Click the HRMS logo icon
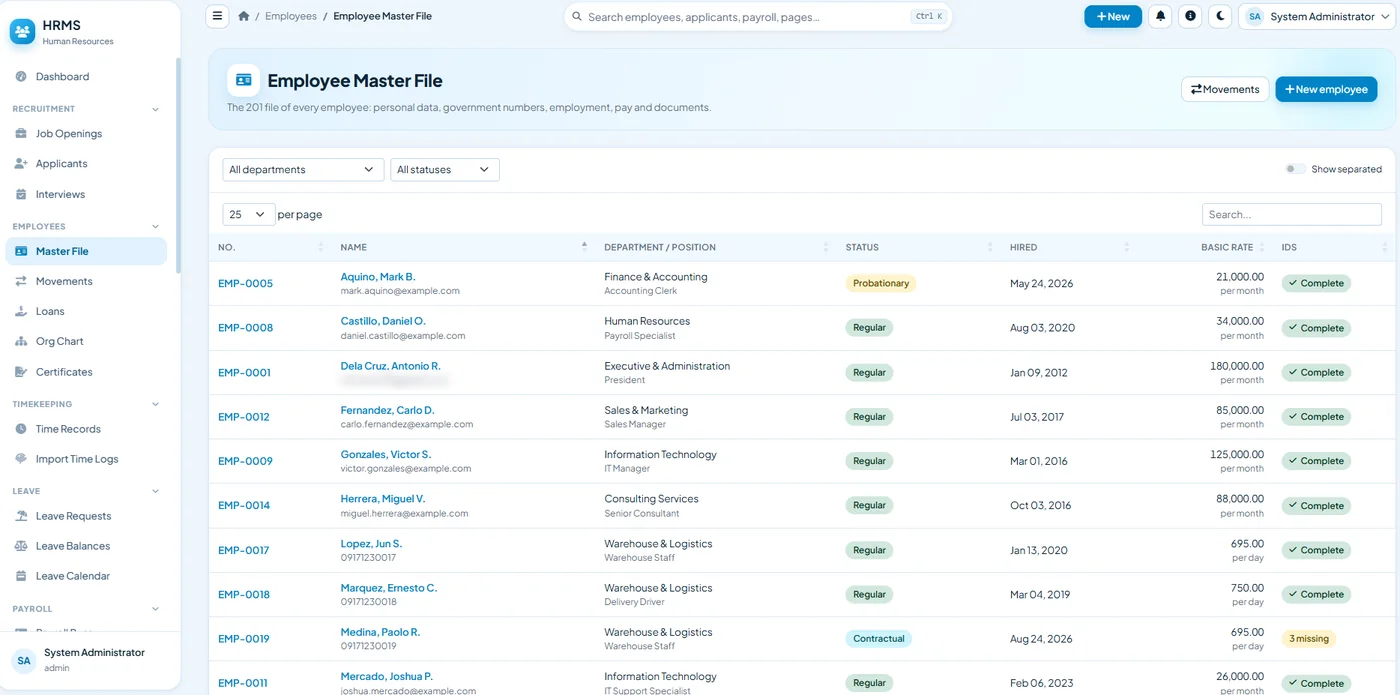Image resolution: width=1400 pixels, height=695 pixels. tap(22, 32)
